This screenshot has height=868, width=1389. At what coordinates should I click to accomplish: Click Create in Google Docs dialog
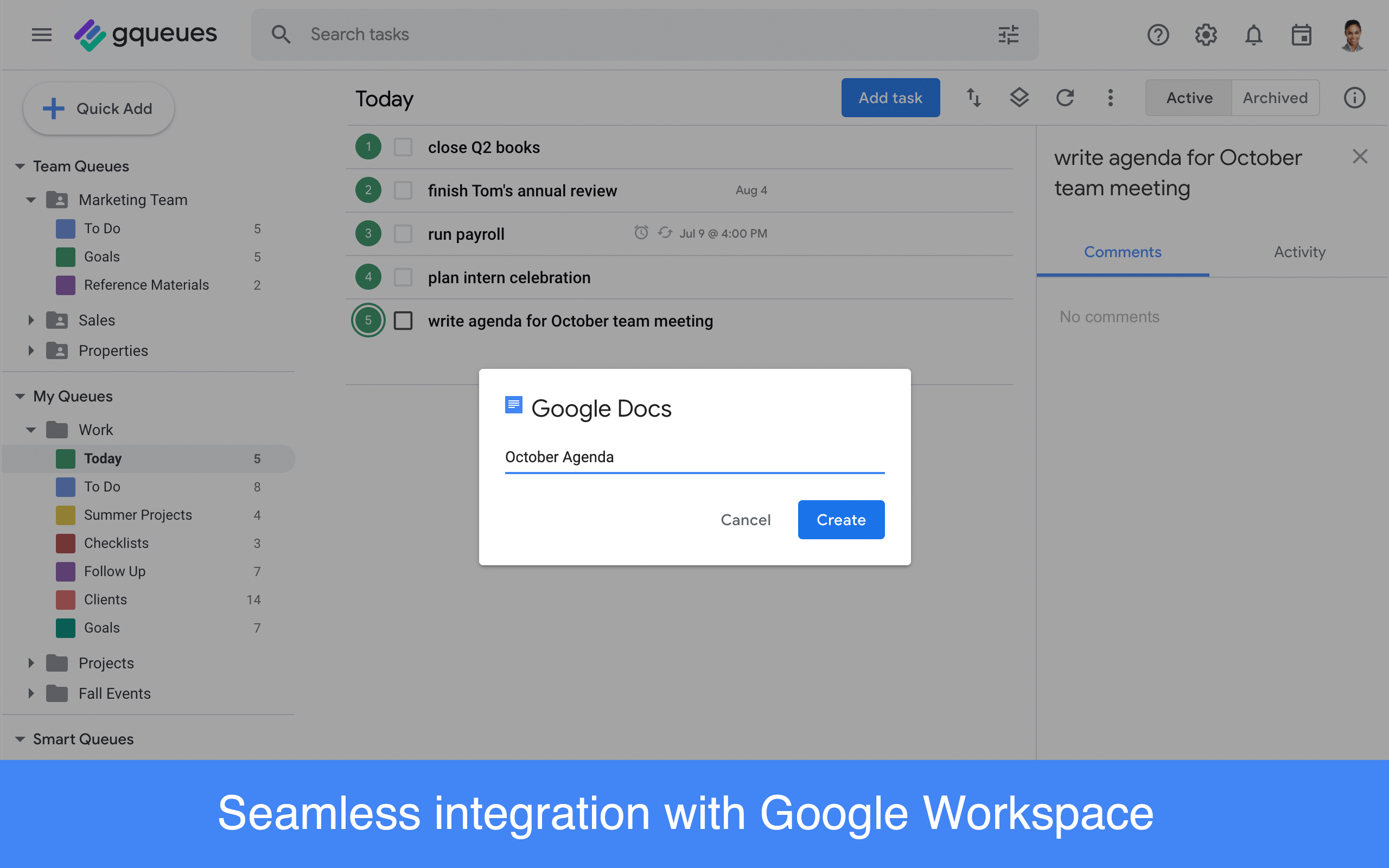coord(841,520)
